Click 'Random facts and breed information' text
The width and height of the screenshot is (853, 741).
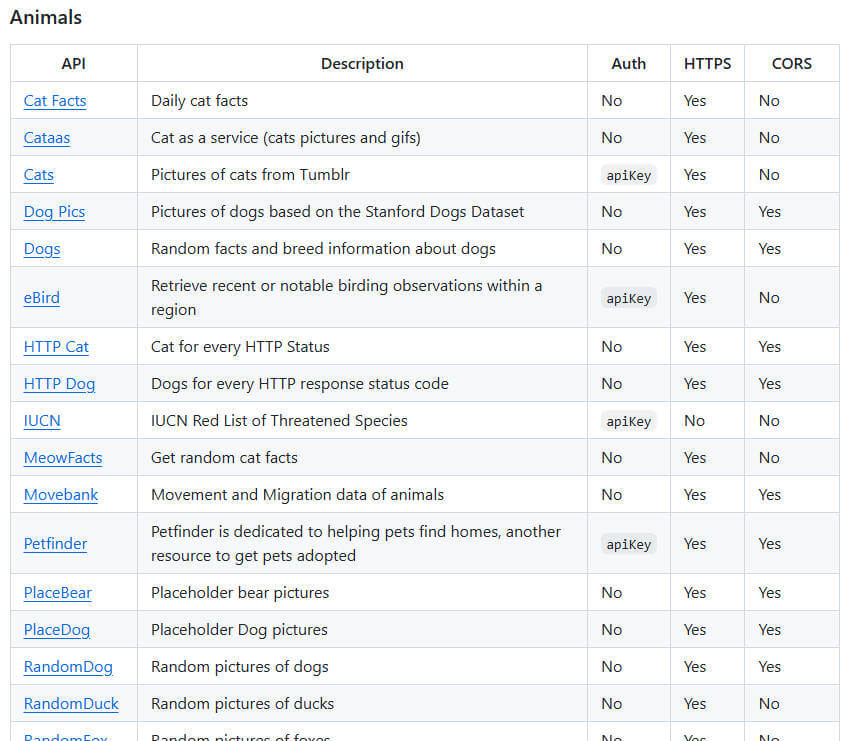coord(323,249)
